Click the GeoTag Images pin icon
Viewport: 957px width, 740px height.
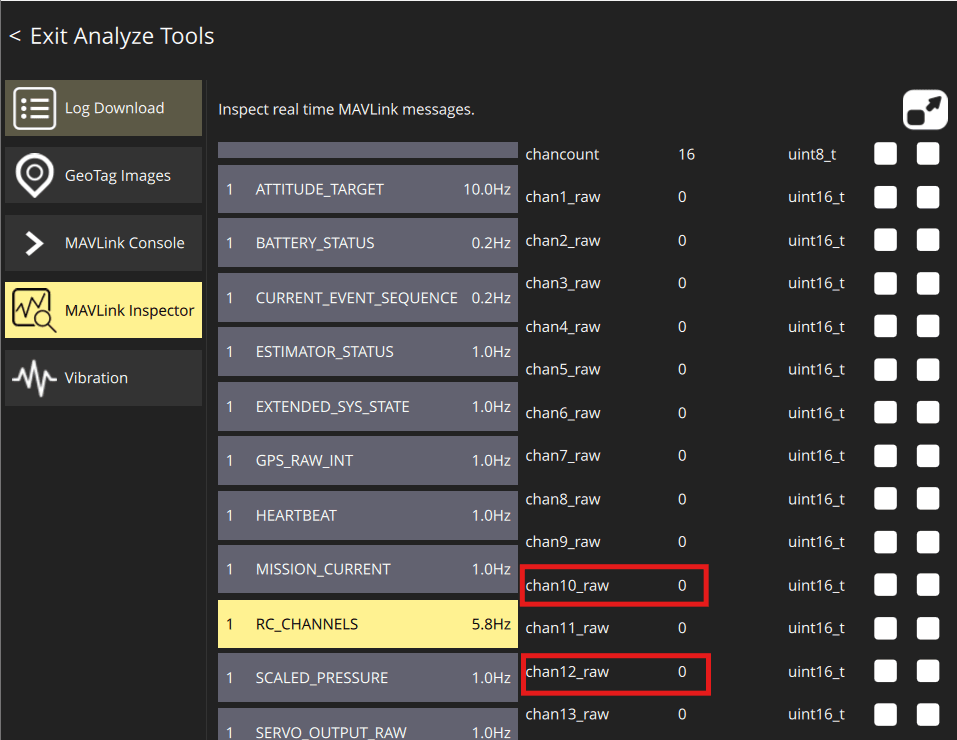[34, 175]
